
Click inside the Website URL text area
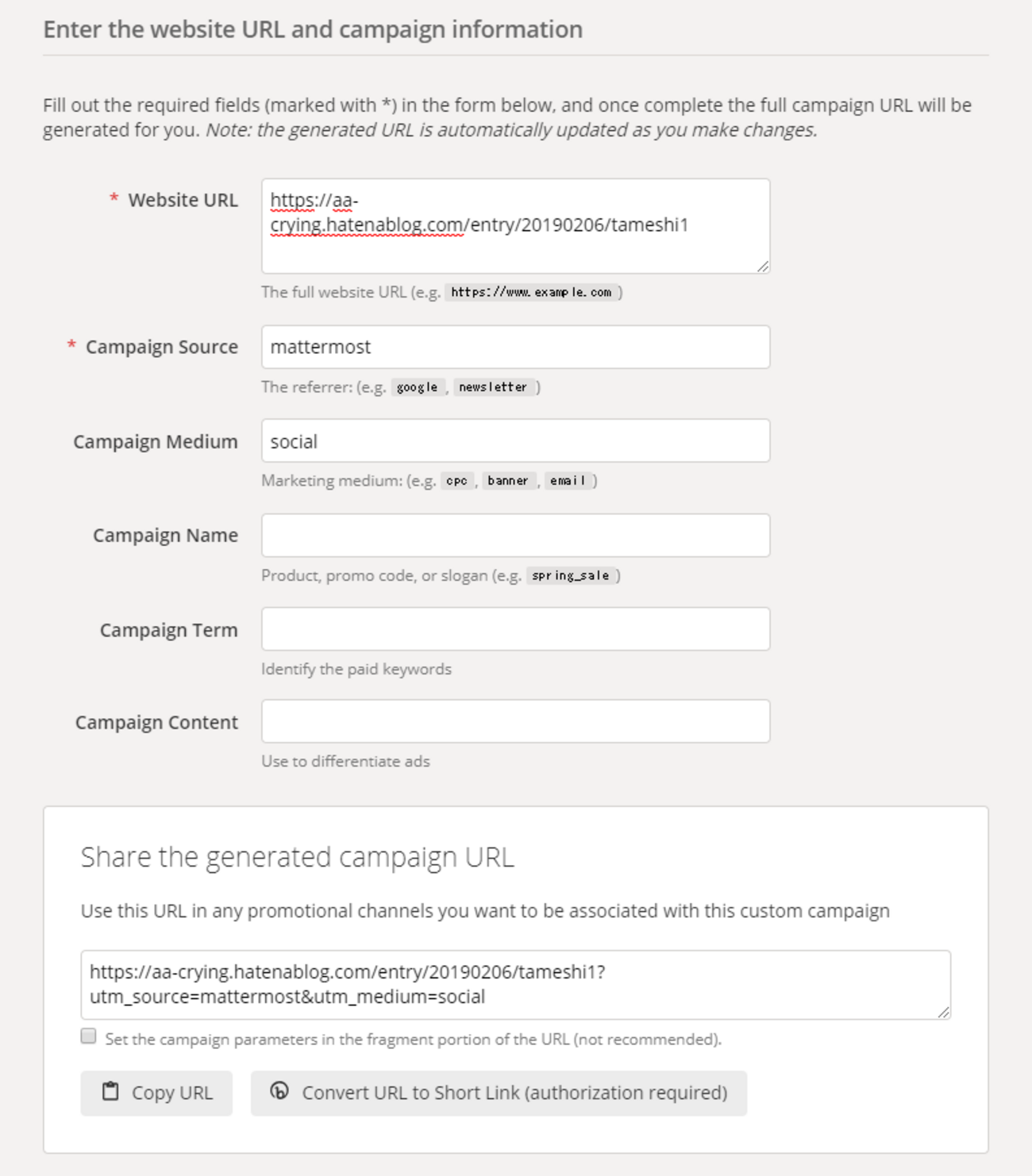(x=515, y=226)
